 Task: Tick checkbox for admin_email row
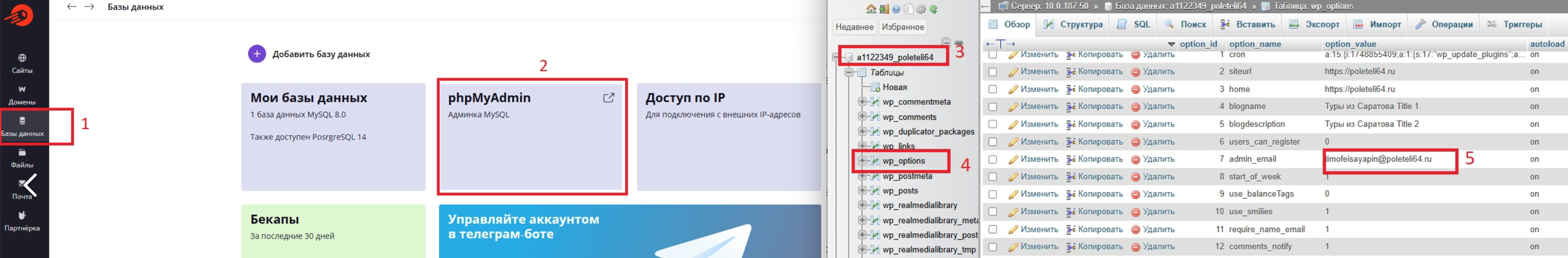(993, 159)
